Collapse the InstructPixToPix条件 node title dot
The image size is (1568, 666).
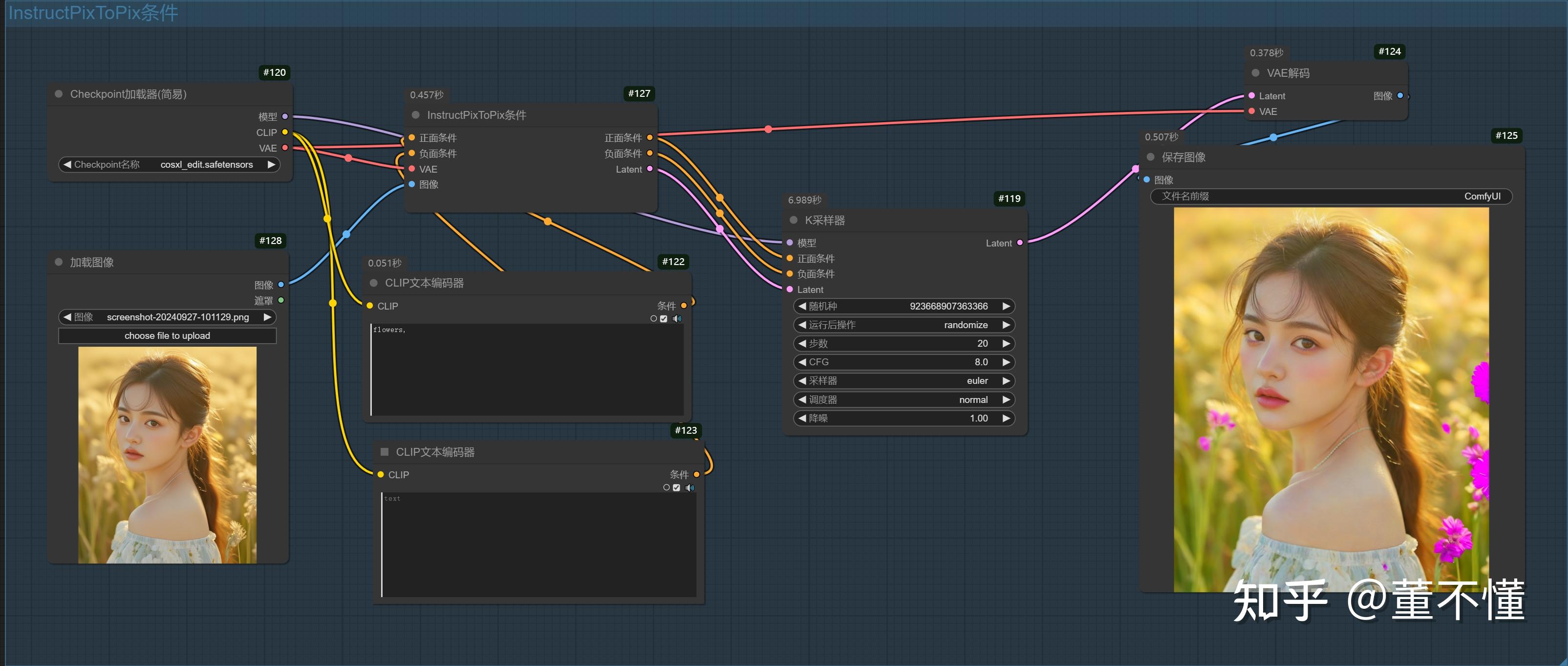coord(416,114)
